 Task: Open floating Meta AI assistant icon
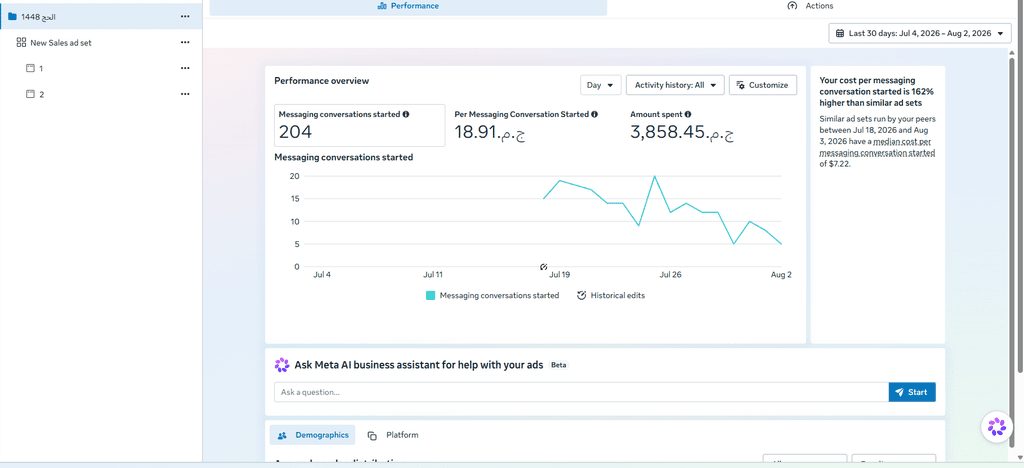point(997,427)
